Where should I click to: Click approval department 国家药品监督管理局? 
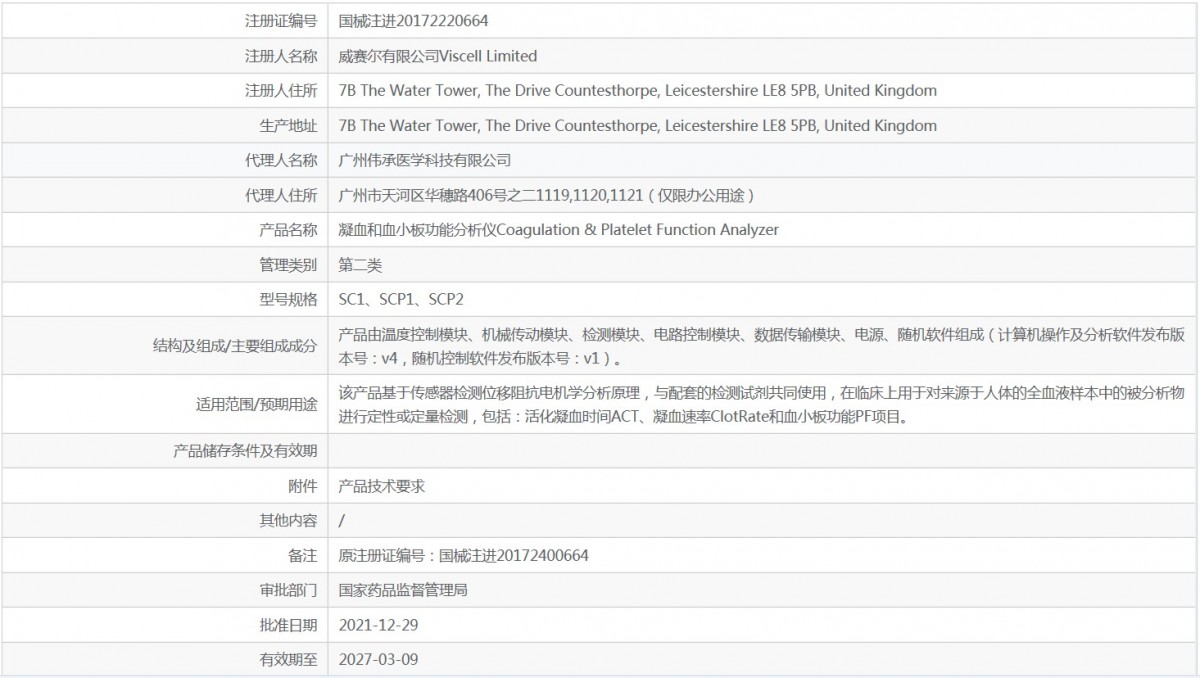pyautogui.click(x=403, y=590)
